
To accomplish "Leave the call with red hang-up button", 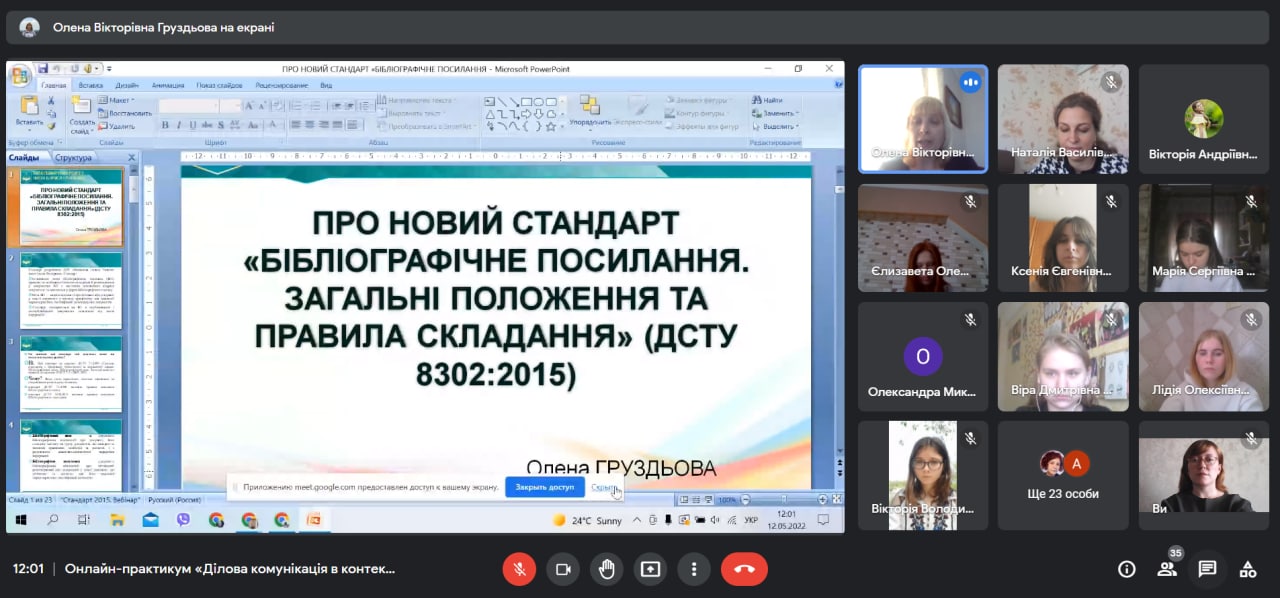I will pyautogui.click(x=744, y=569).
